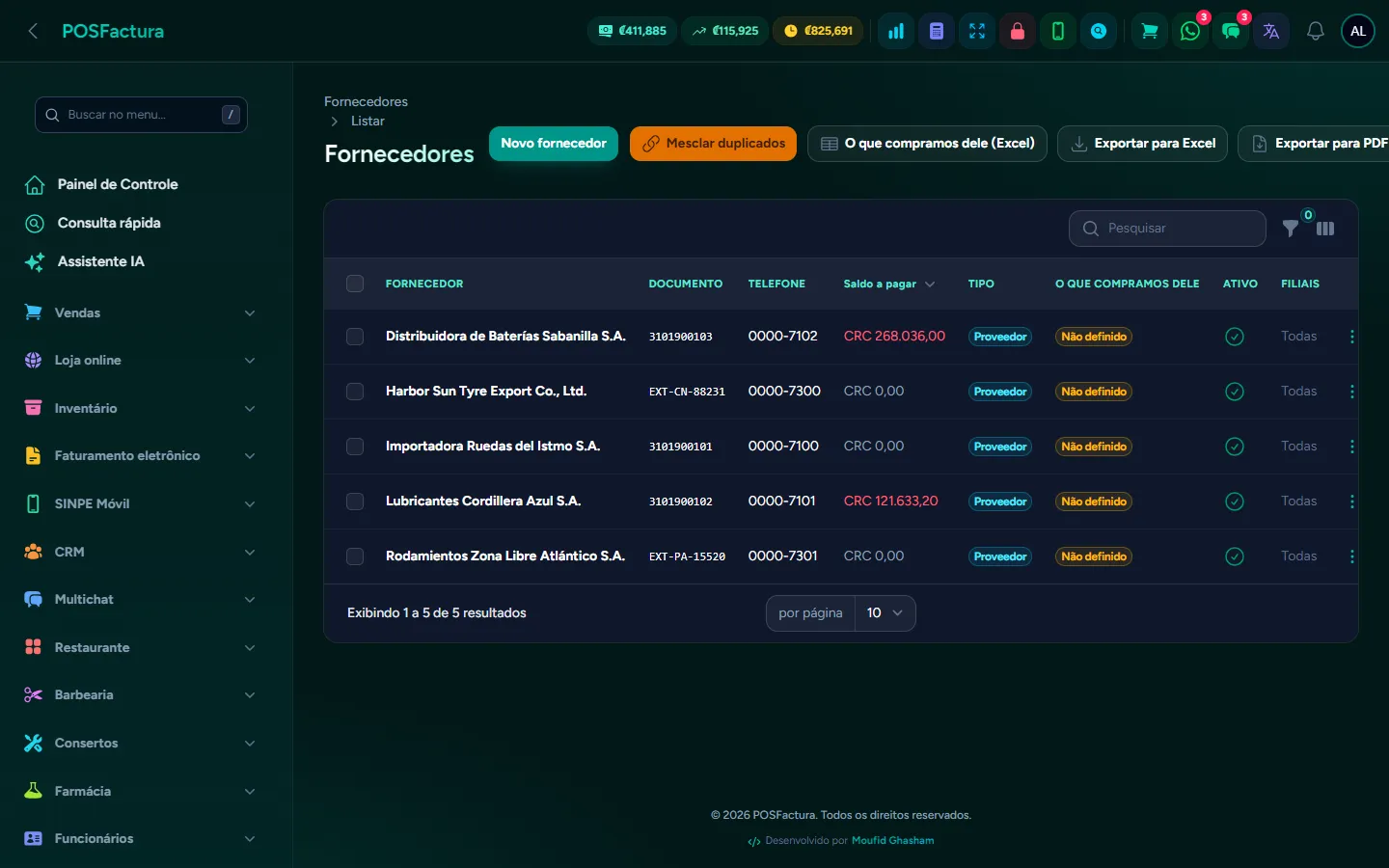The height and width of the screenshot is (868, 1389).
Task: Click the back arrow beside POSFactura
Action: [33, 31]
